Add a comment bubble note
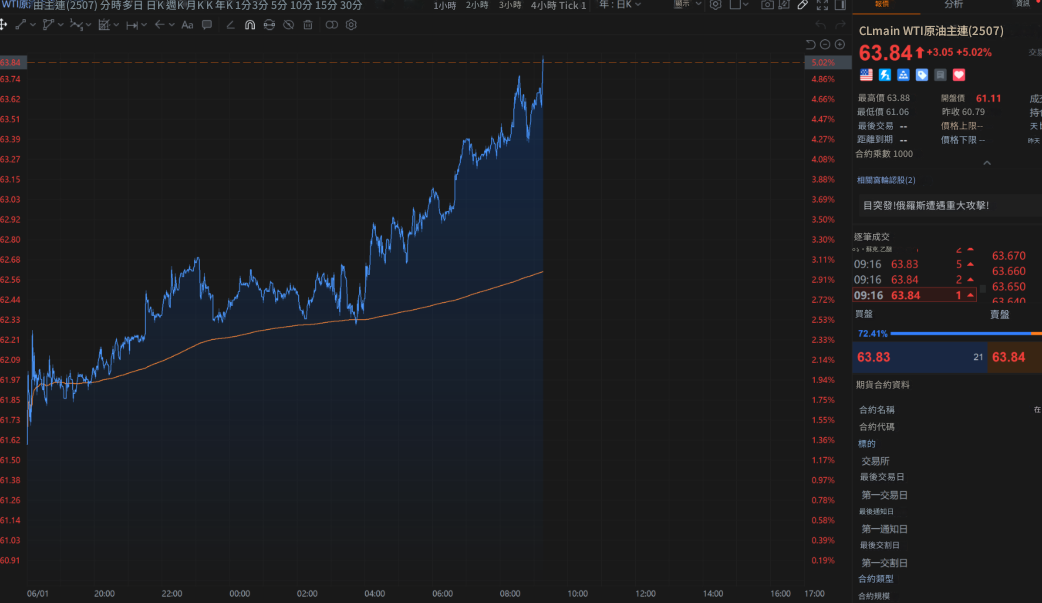1042x603 pixels. 207,25
